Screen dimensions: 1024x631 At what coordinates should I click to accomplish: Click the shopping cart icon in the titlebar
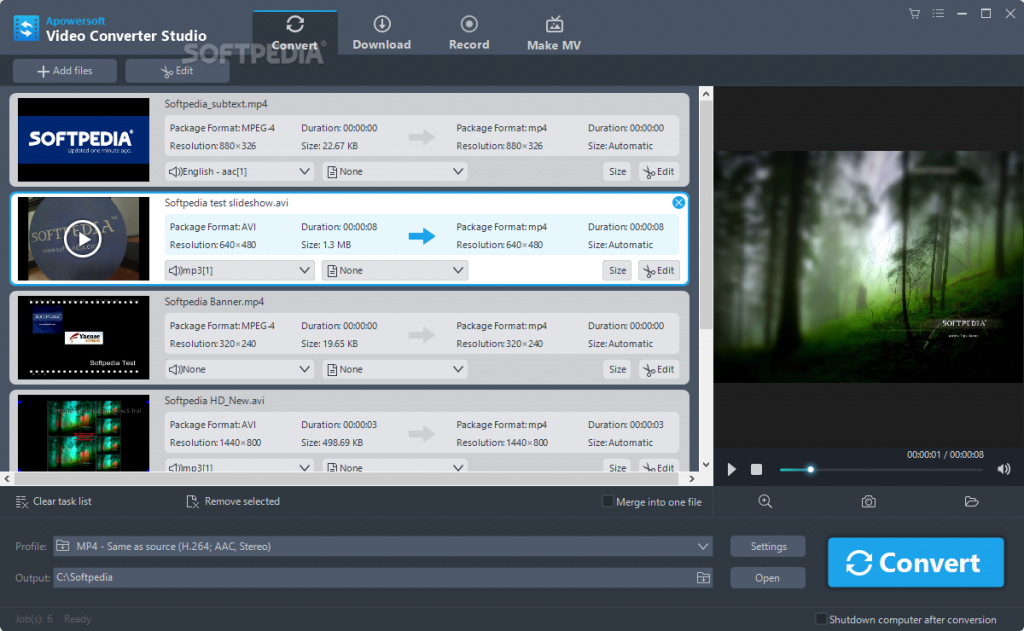(913, 13)
